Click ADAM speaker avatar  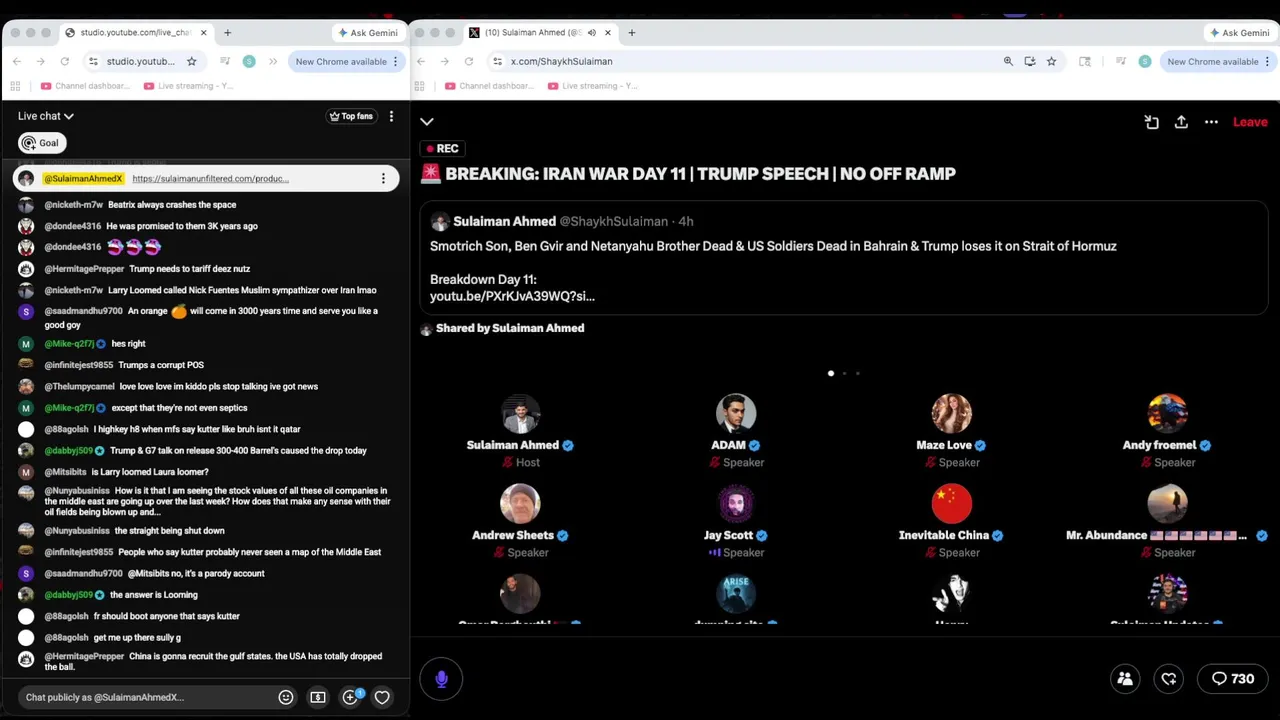coord(736,413)
